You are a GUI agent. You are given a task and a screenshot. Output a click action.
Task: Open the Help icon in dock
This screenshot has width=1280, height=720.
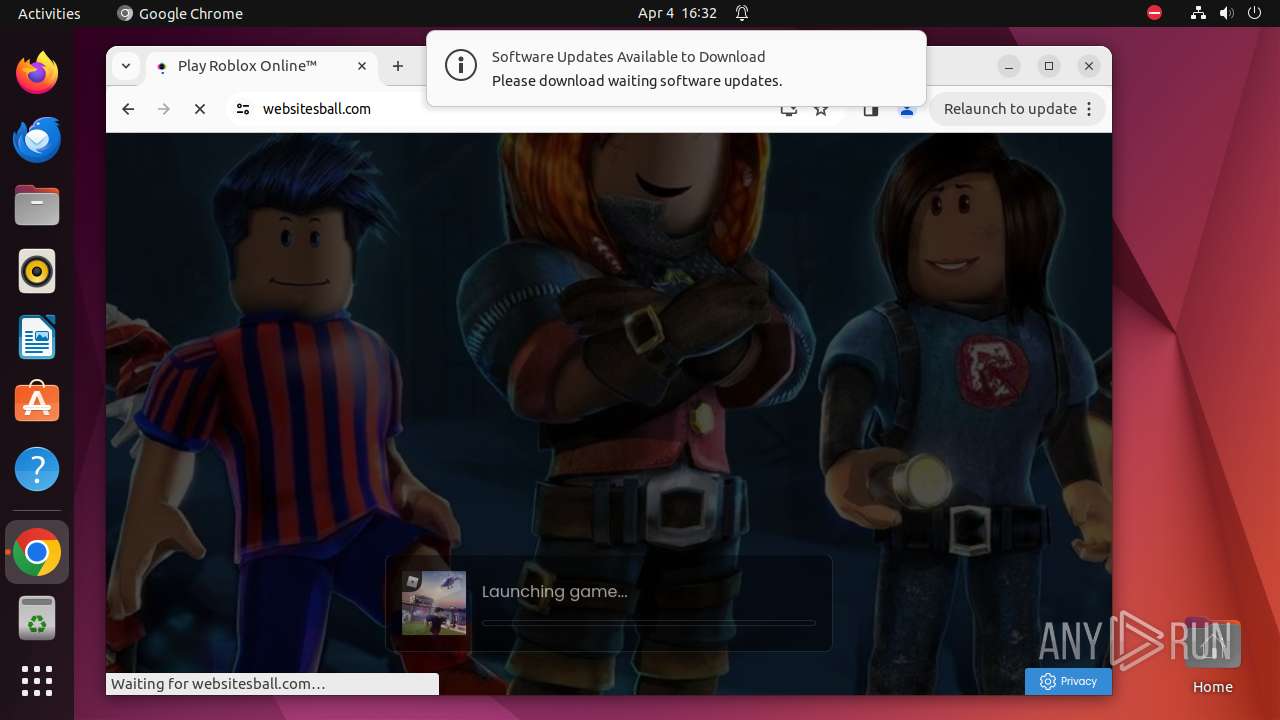click(x=37, y=469)
